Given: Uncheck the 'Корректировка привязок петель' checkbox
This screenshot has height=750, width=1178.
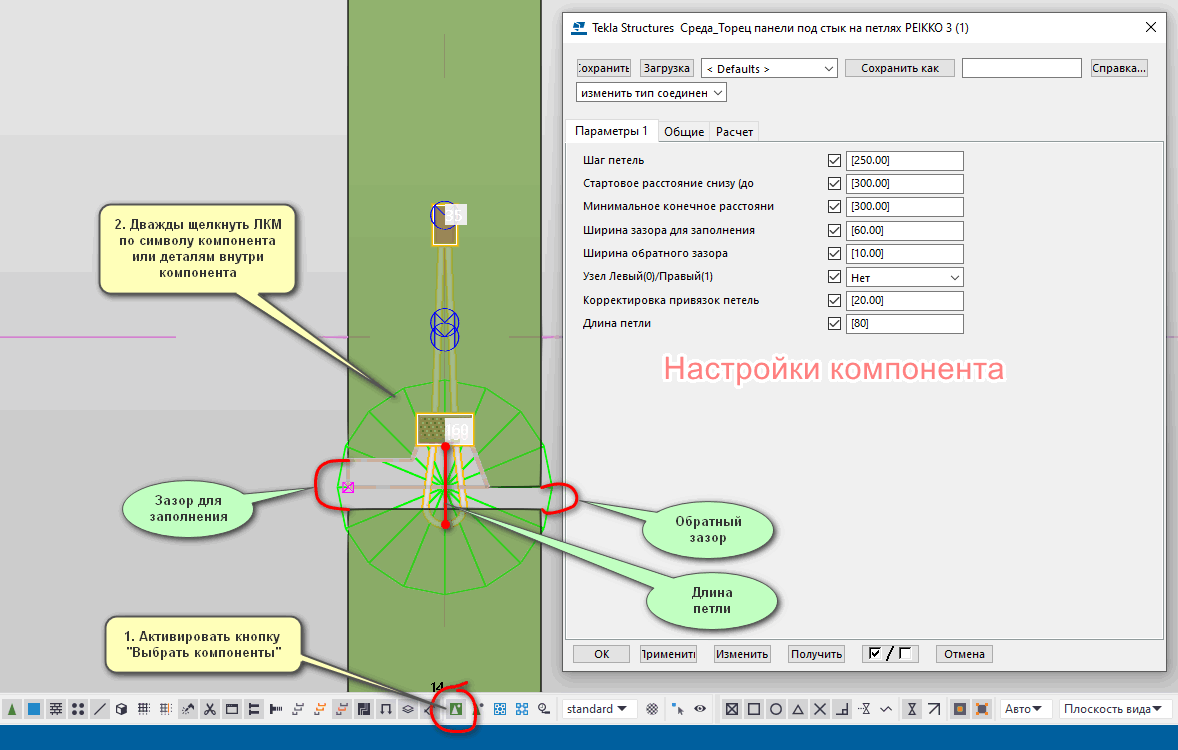Looking at the screenshot, I should tap(834, 301).
